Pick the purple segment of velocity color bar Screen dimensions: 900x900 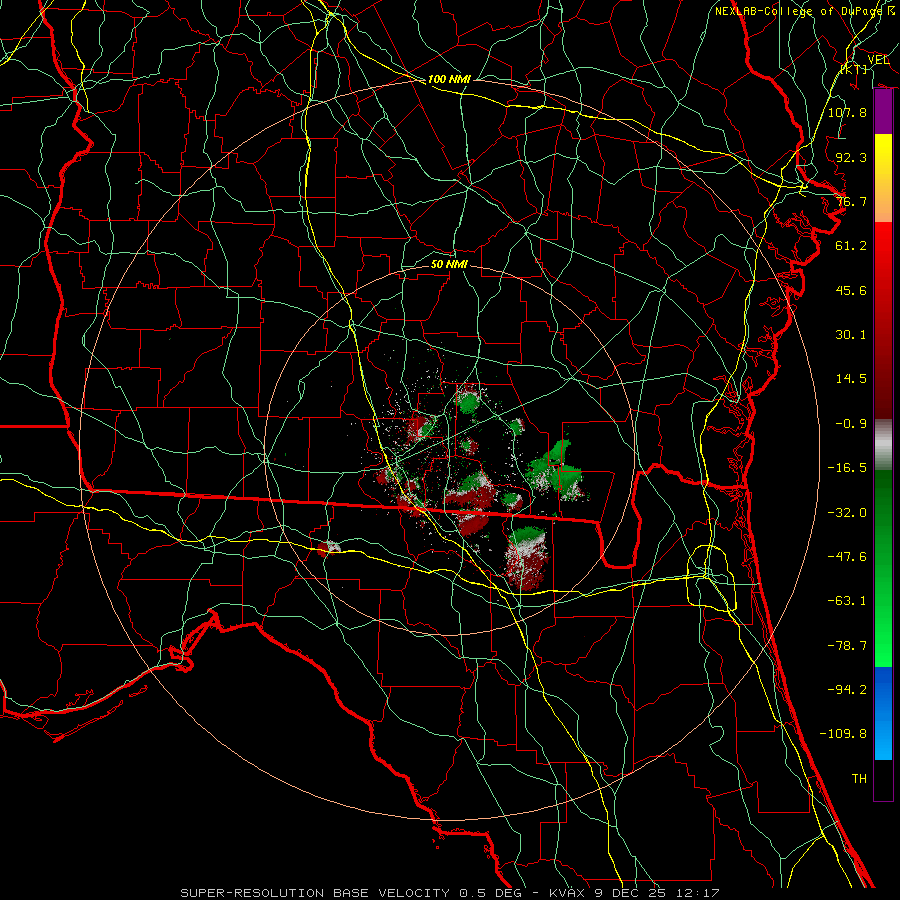tap(883, 112)
